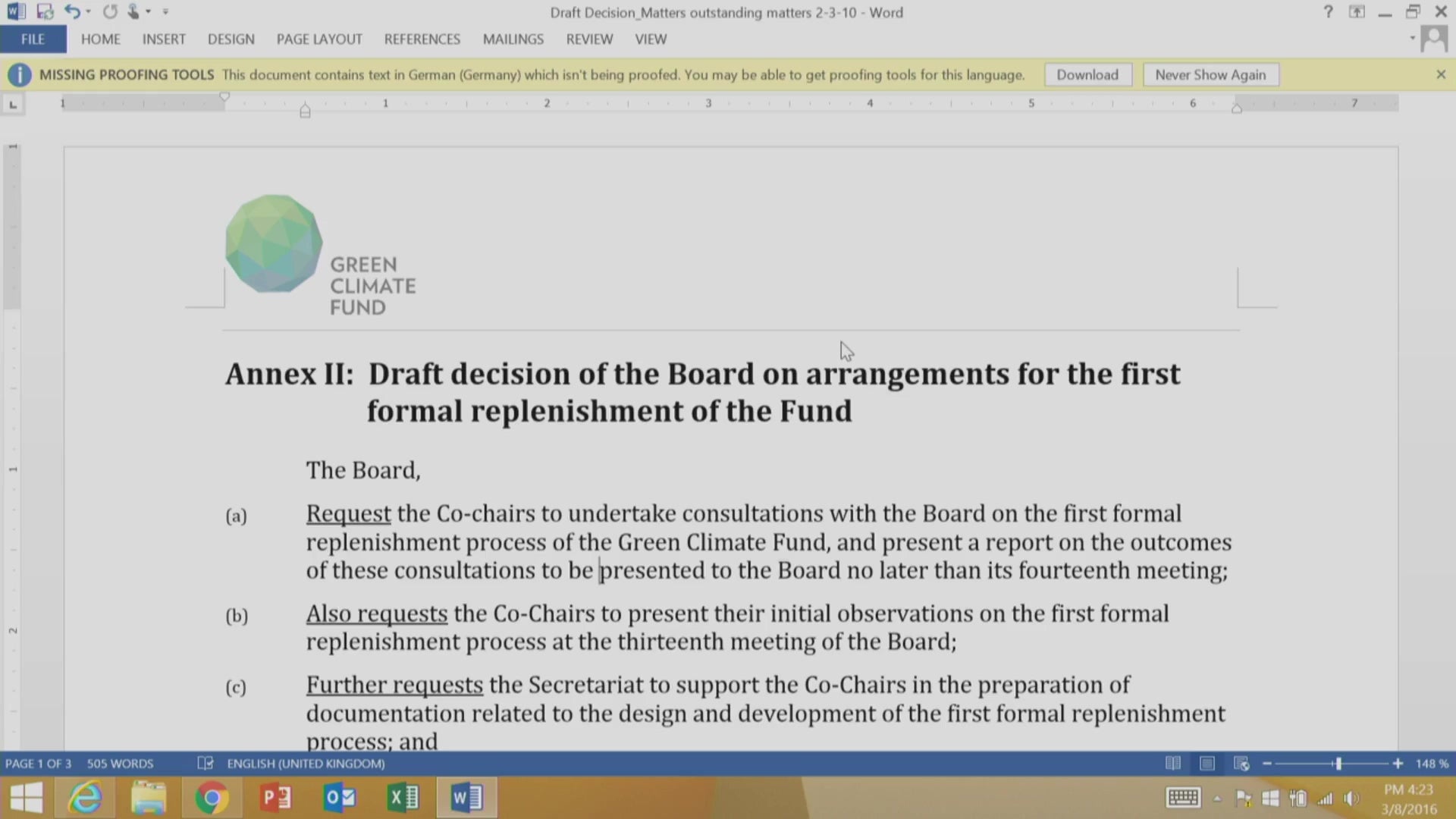This screenshot has width=1456, height=819.
Task: Open the Touch/Mouse mode dropdown arrow
Action: click(x=148, y=12)
